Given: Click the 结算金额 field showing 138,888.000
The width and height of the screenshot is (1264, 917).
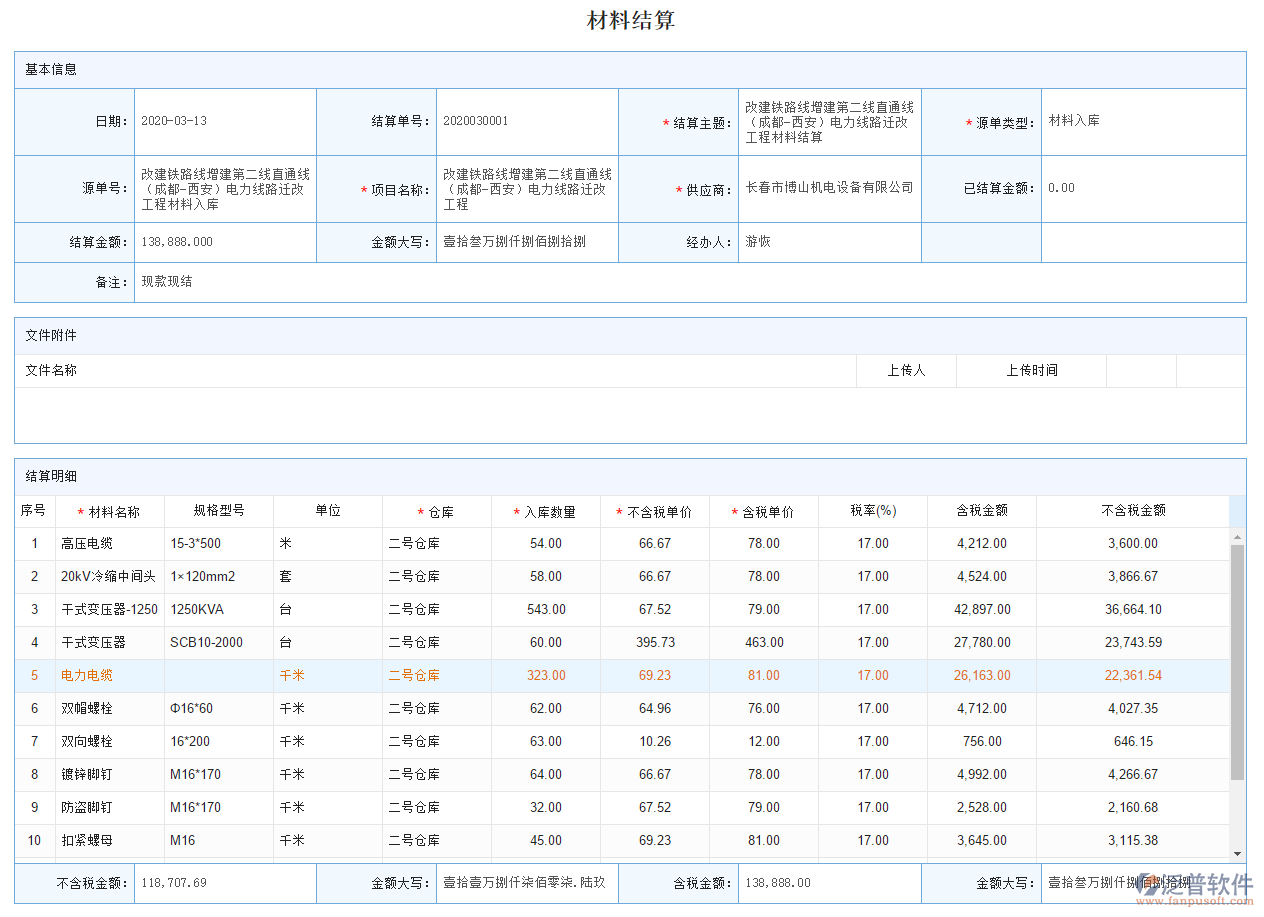Looking at the screenshot, I should click(x=224, y=242).
